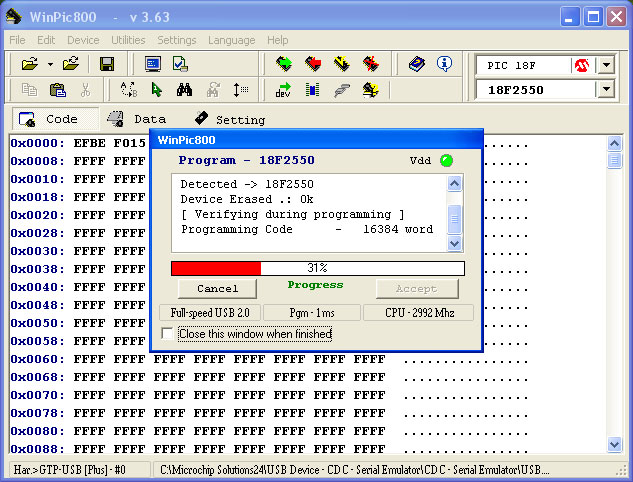Click the Cut scissors icon
The image size is (633, 482).
pos(85,90)
